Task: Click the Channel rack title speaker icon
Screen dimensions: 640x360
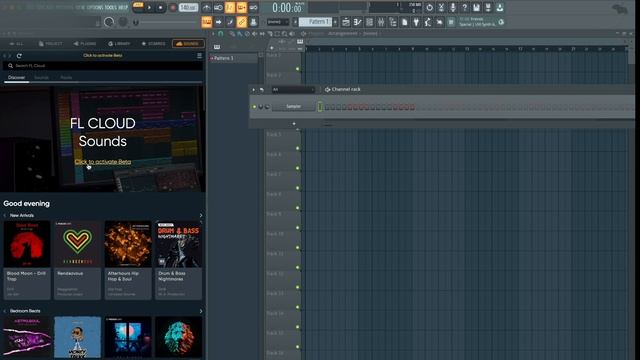Action: click(327, 89)
